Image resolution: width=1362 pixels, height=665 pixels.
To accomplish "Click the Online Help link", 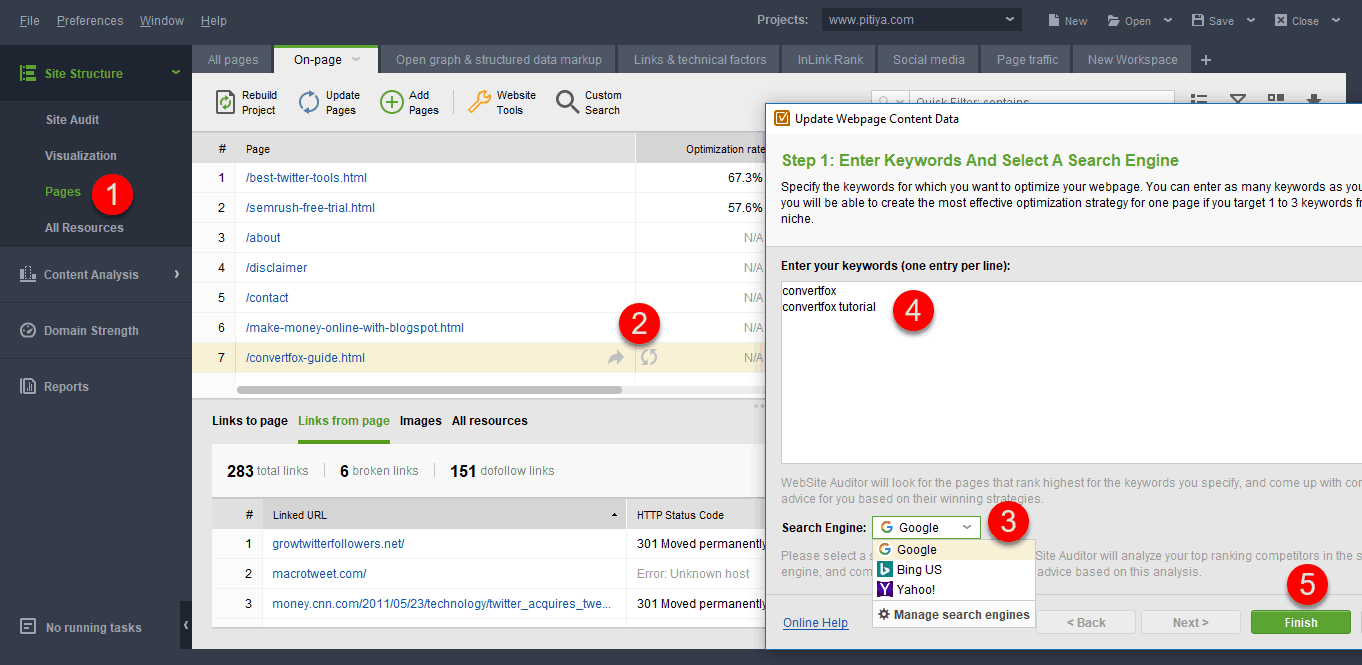I will point(816,623).
